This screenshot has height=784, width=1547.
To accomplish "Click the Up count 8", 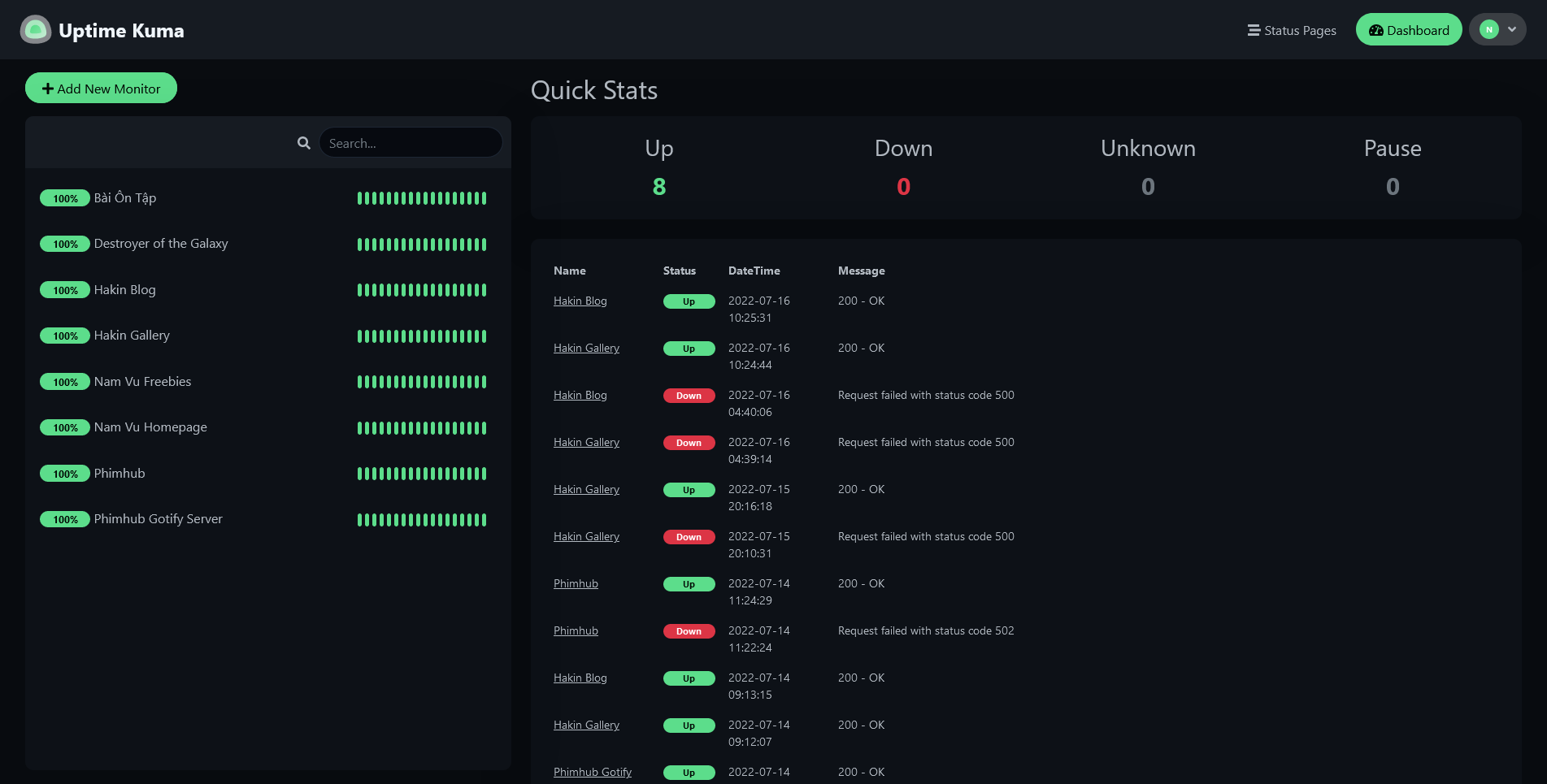I will (x=659, y=187).
